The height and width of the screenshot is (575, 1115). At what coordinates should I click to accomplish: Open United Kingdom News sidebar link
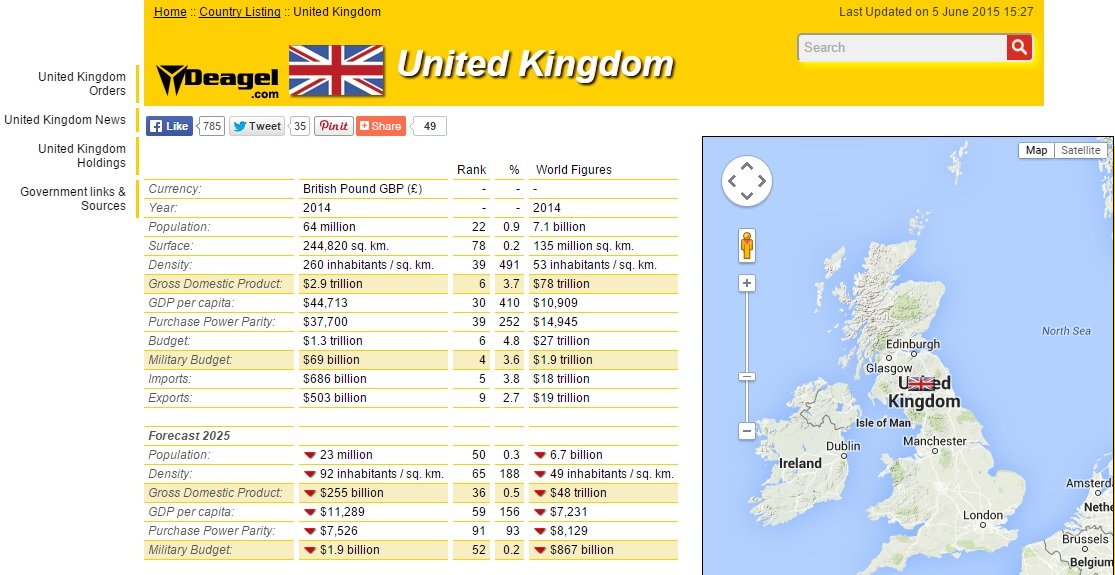point(65,119)
